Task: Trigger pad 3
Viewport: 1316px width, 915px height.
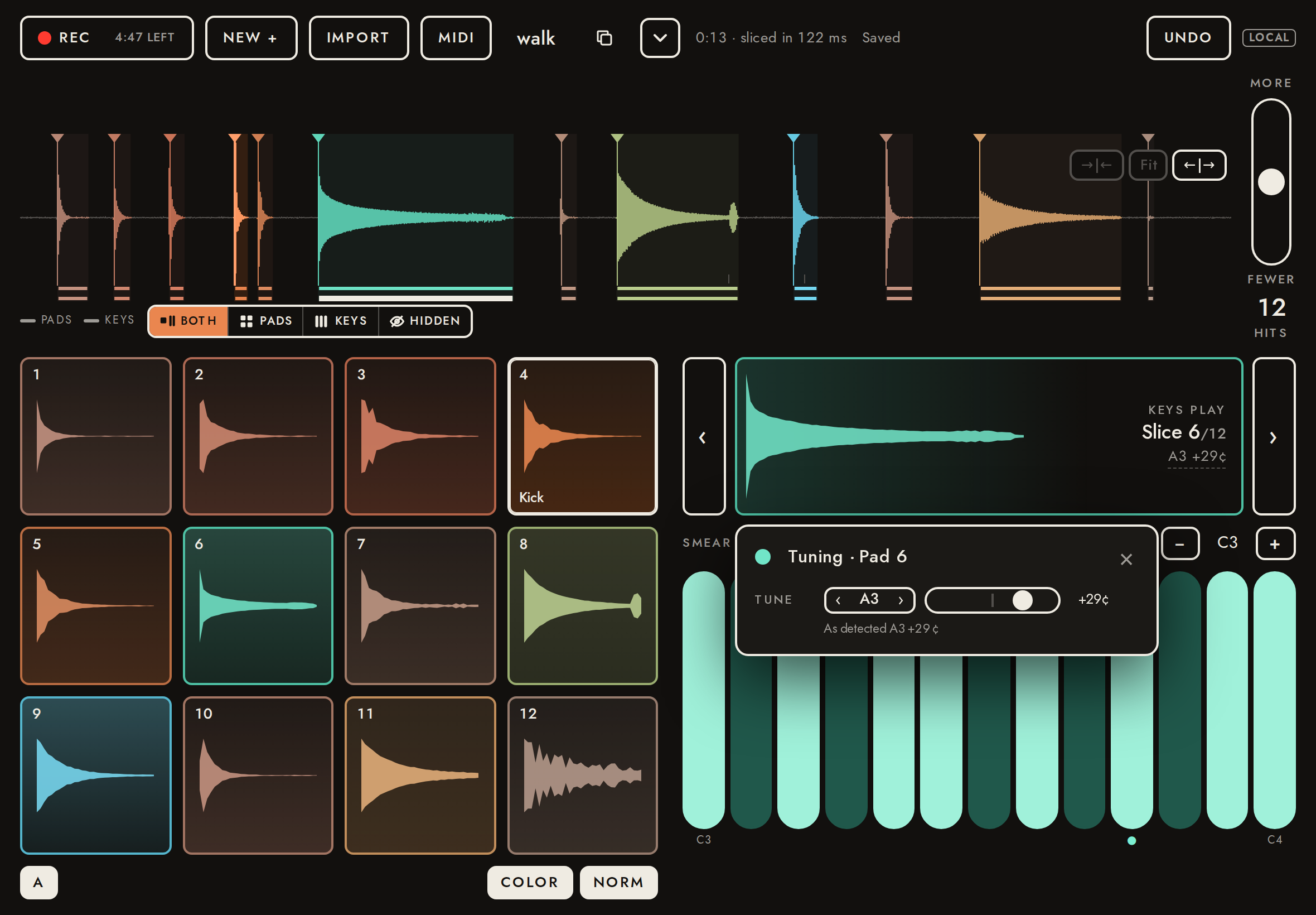Action: tap(420, 436)
